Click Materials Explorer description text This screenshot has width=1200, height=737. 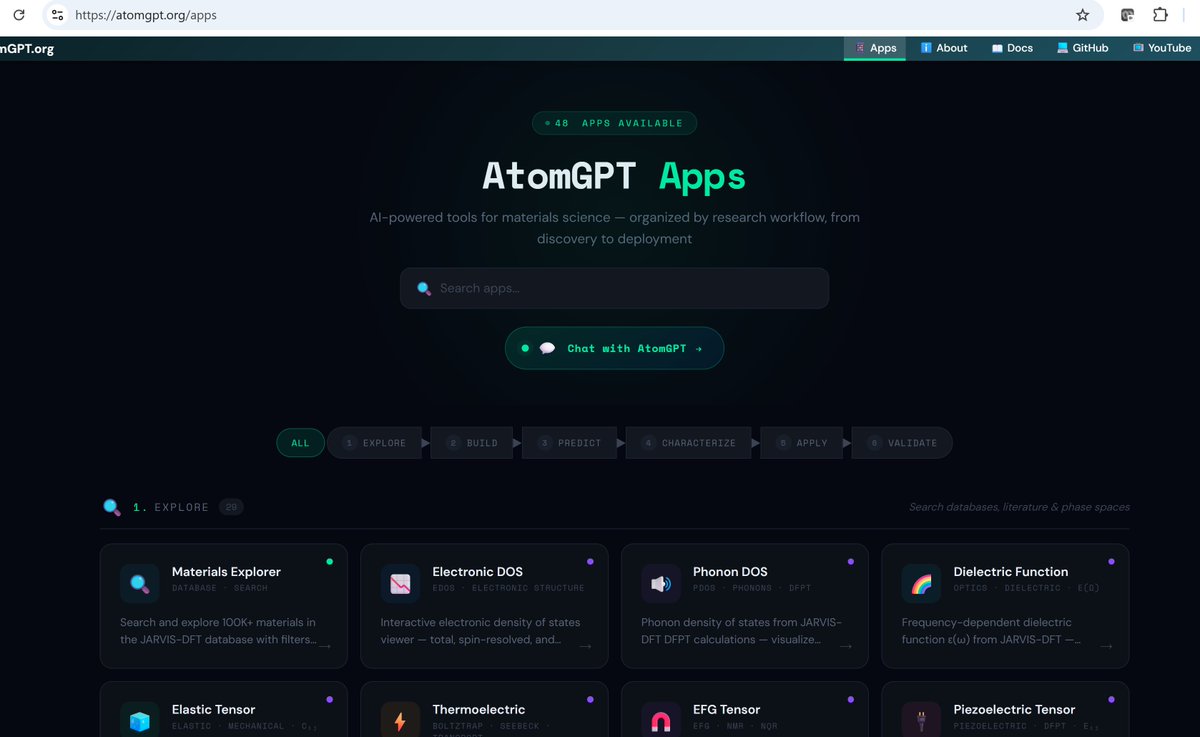tap(219, 631)
